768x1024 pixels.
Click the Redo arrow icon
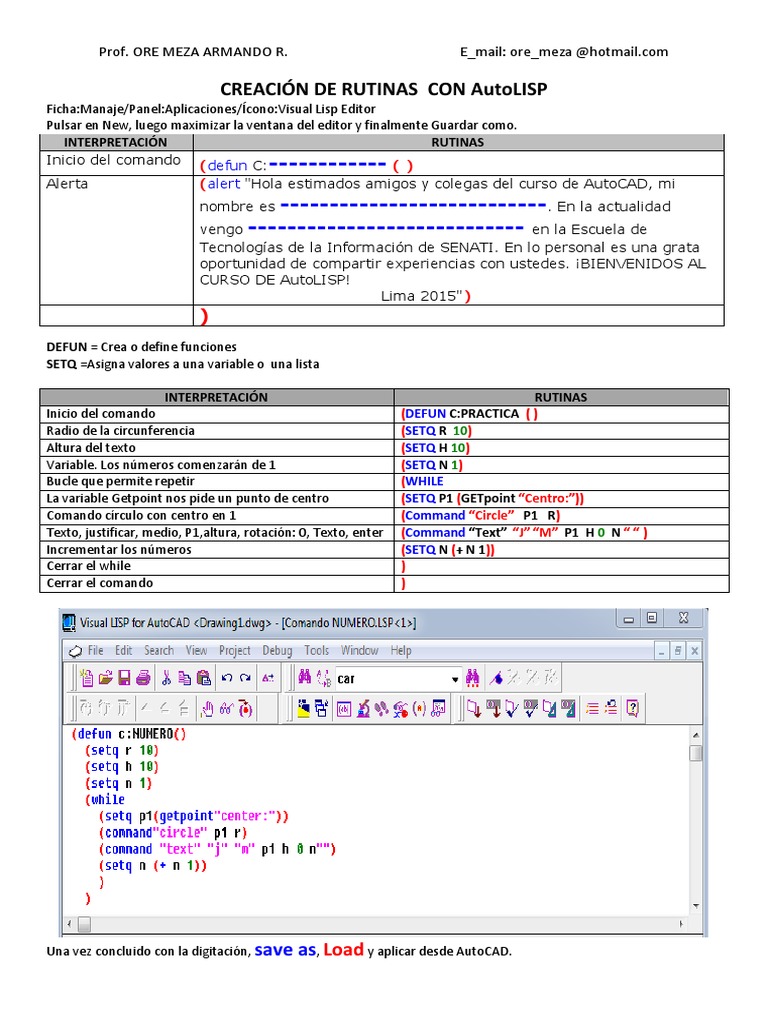[x=246, y=678]
